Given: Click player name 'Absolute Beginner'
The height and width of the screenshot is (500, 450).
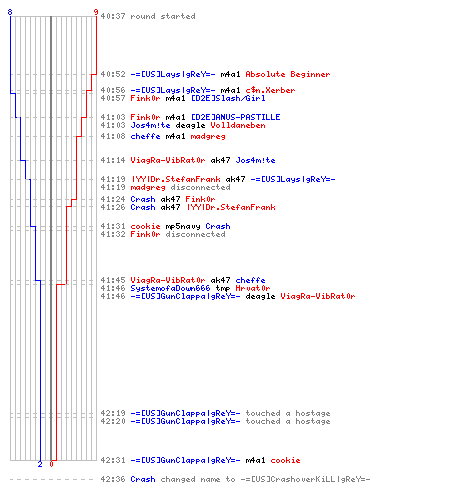Looking at the screenshot, I should click(288, 74).
